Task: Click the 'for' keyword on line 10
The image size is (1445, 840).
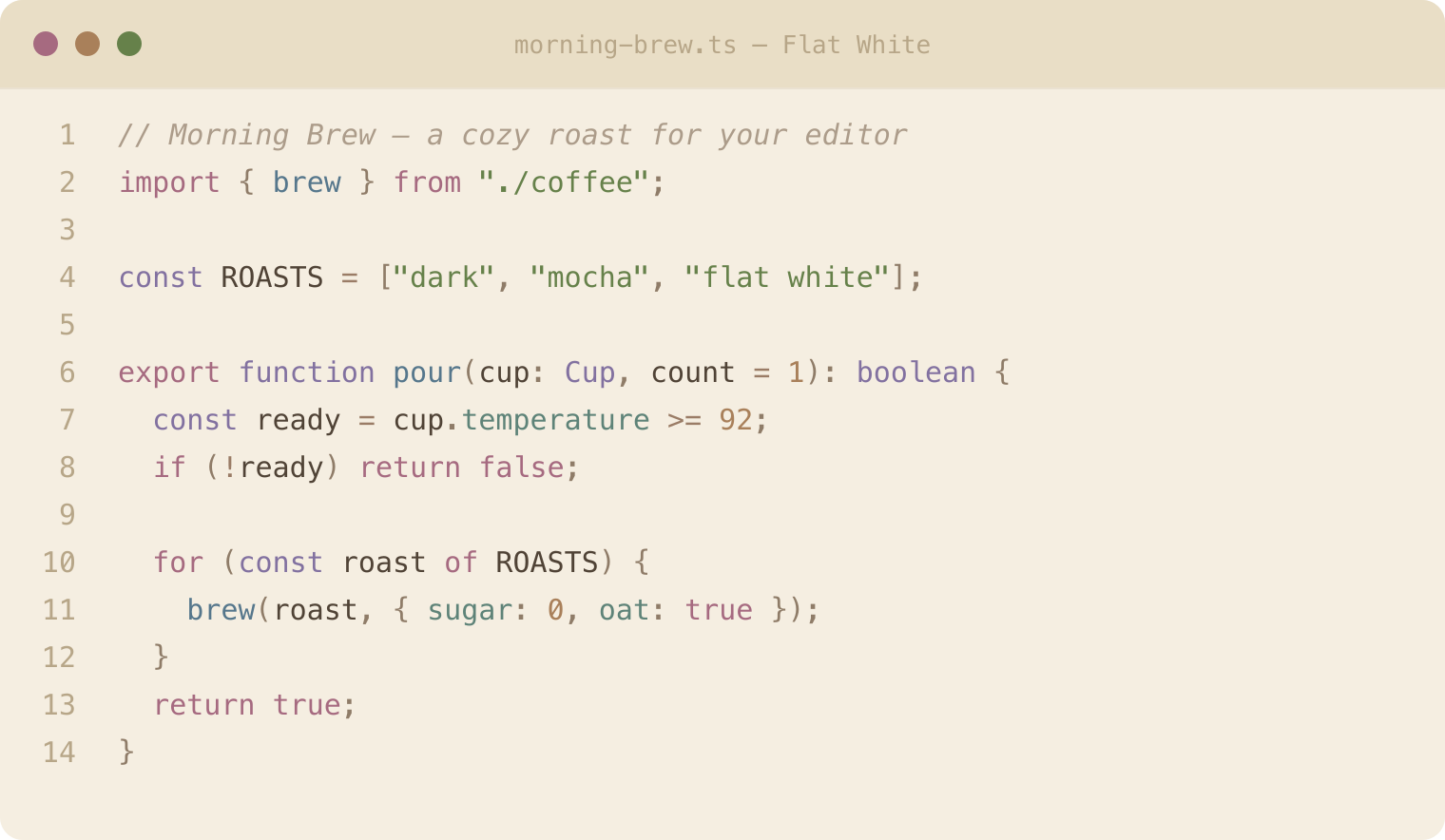Action: coord(179,563)
